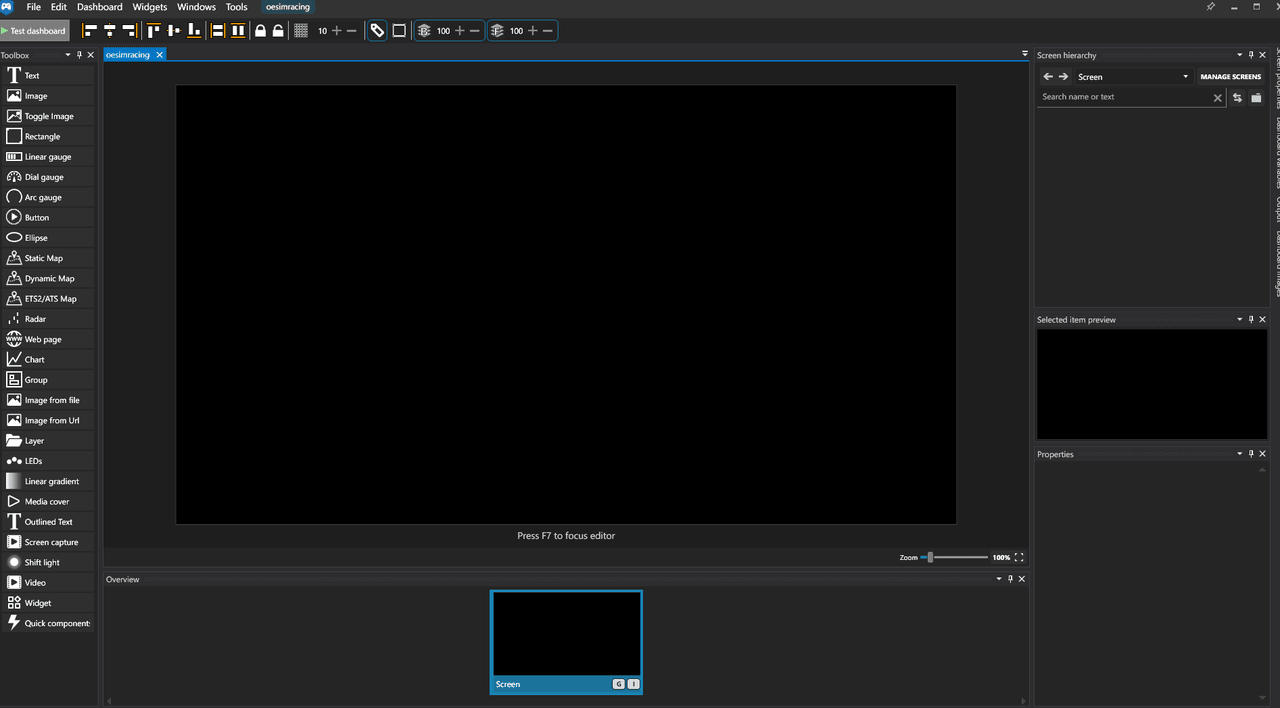Open the Edit menu
The width and height of the screenshot is (1280, 708).
click(x=59, y=7)
